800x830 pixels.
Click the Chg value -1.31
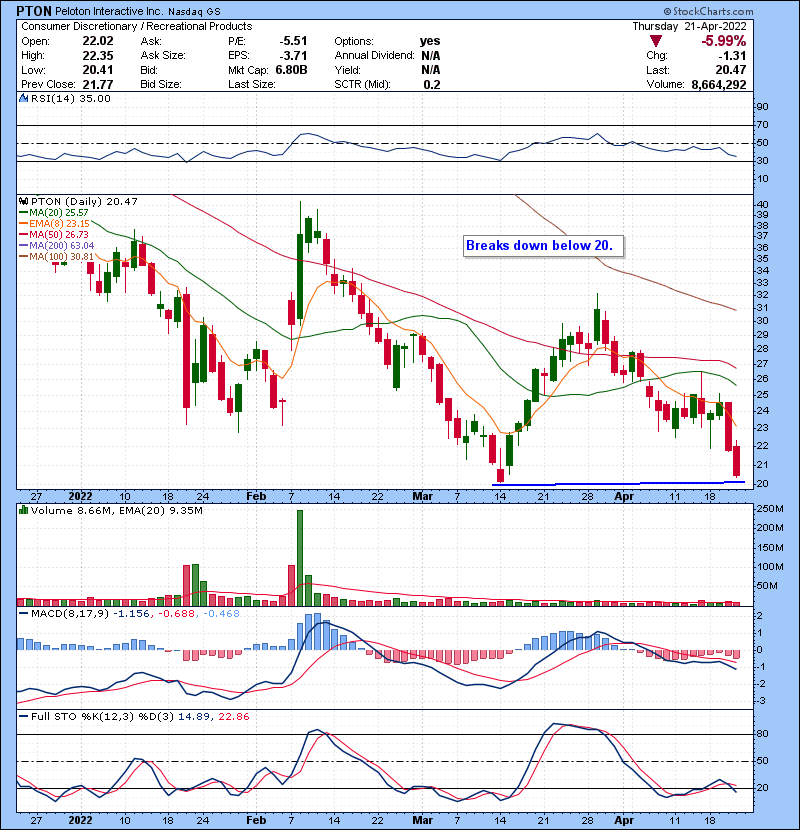click(732, 56)
